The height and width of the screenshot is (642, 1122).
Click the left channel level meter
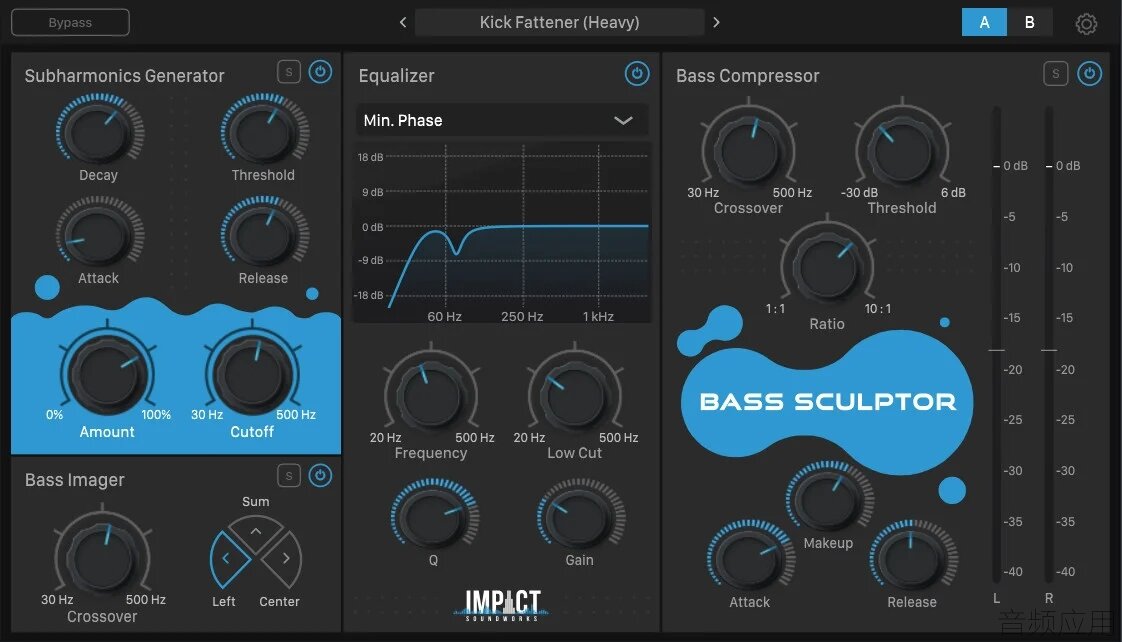click(x=997, y=345)
